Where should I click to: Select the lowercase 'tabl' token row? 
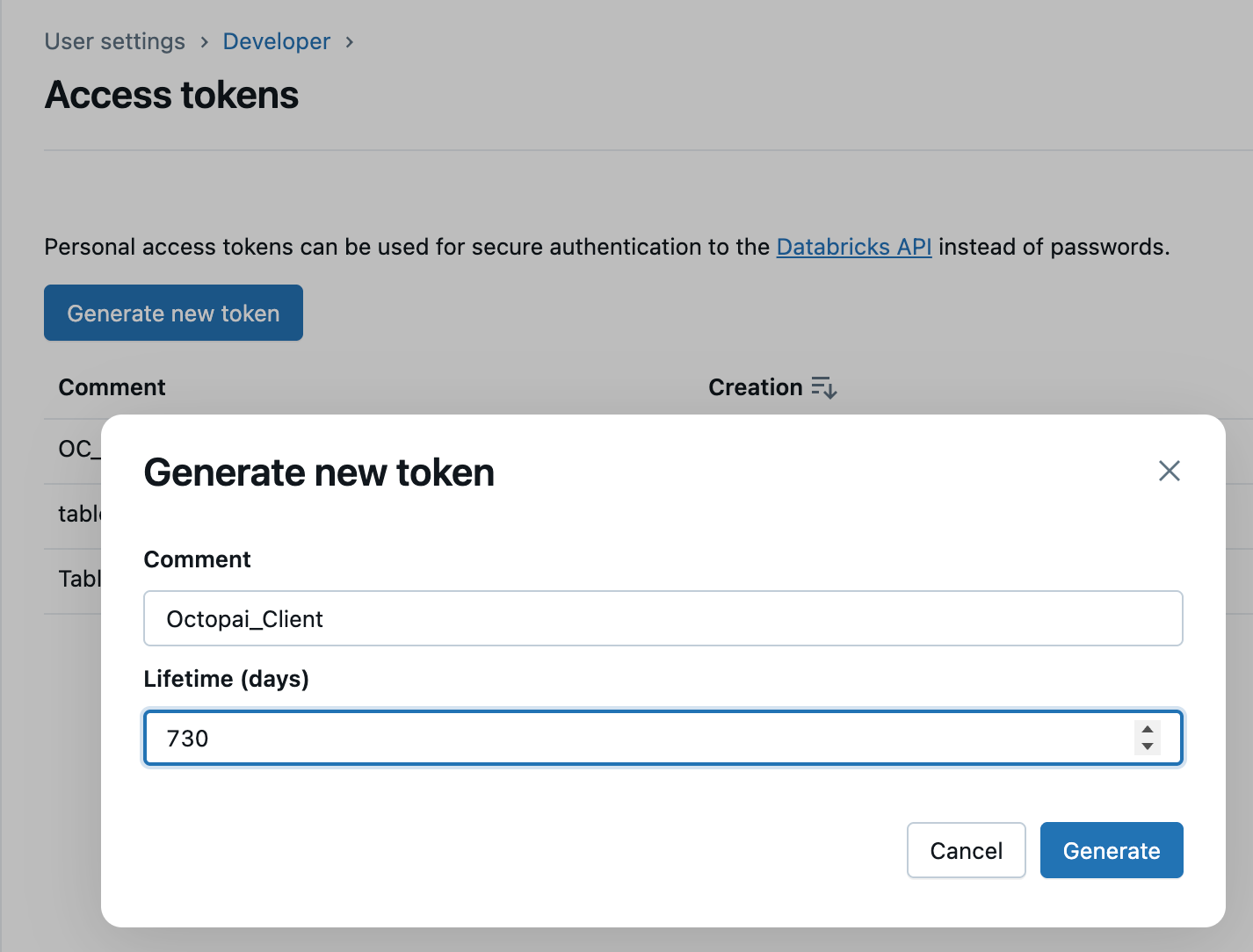(x=79, y=514)
